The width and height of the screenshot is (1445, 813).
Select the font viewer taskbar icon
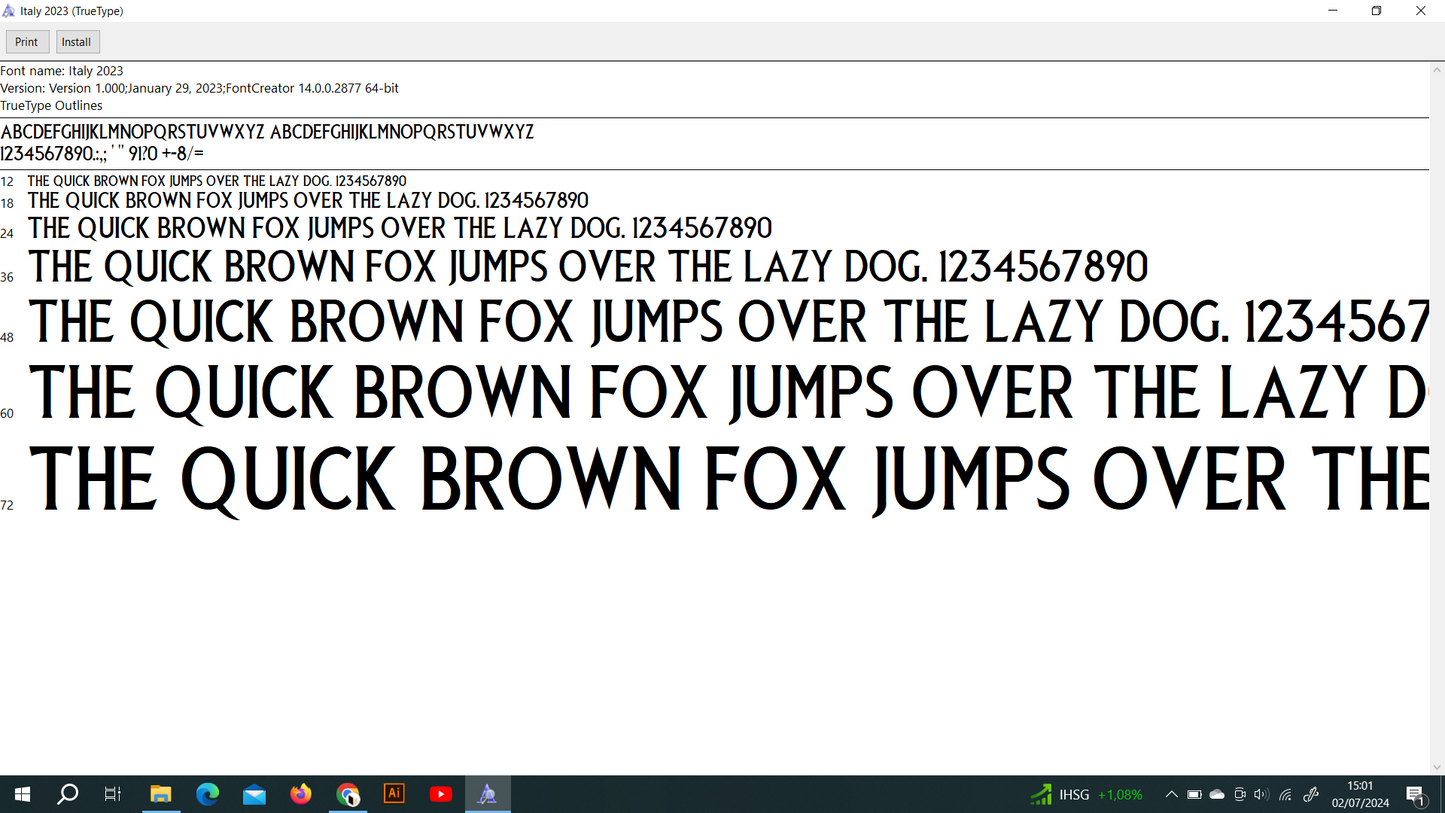[x=488, y=795]
